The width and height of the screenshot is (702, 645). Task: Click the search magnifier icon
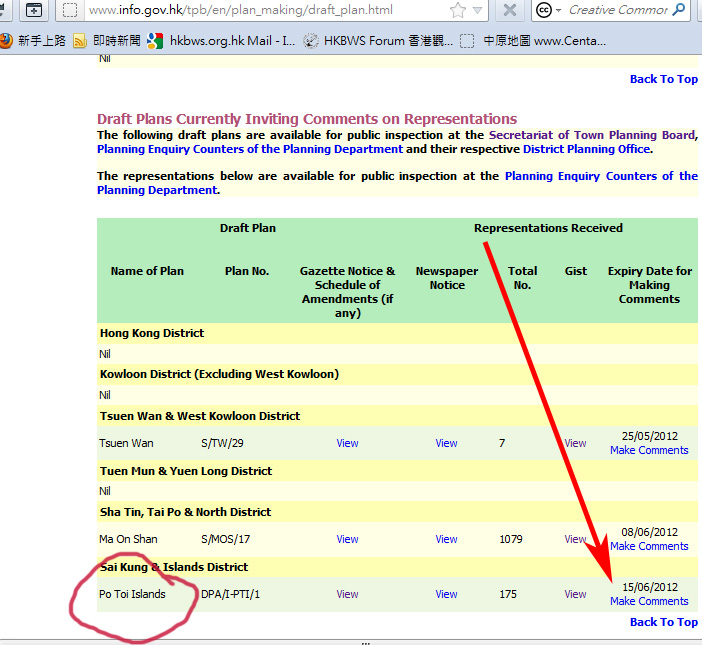tap(679, 11)
